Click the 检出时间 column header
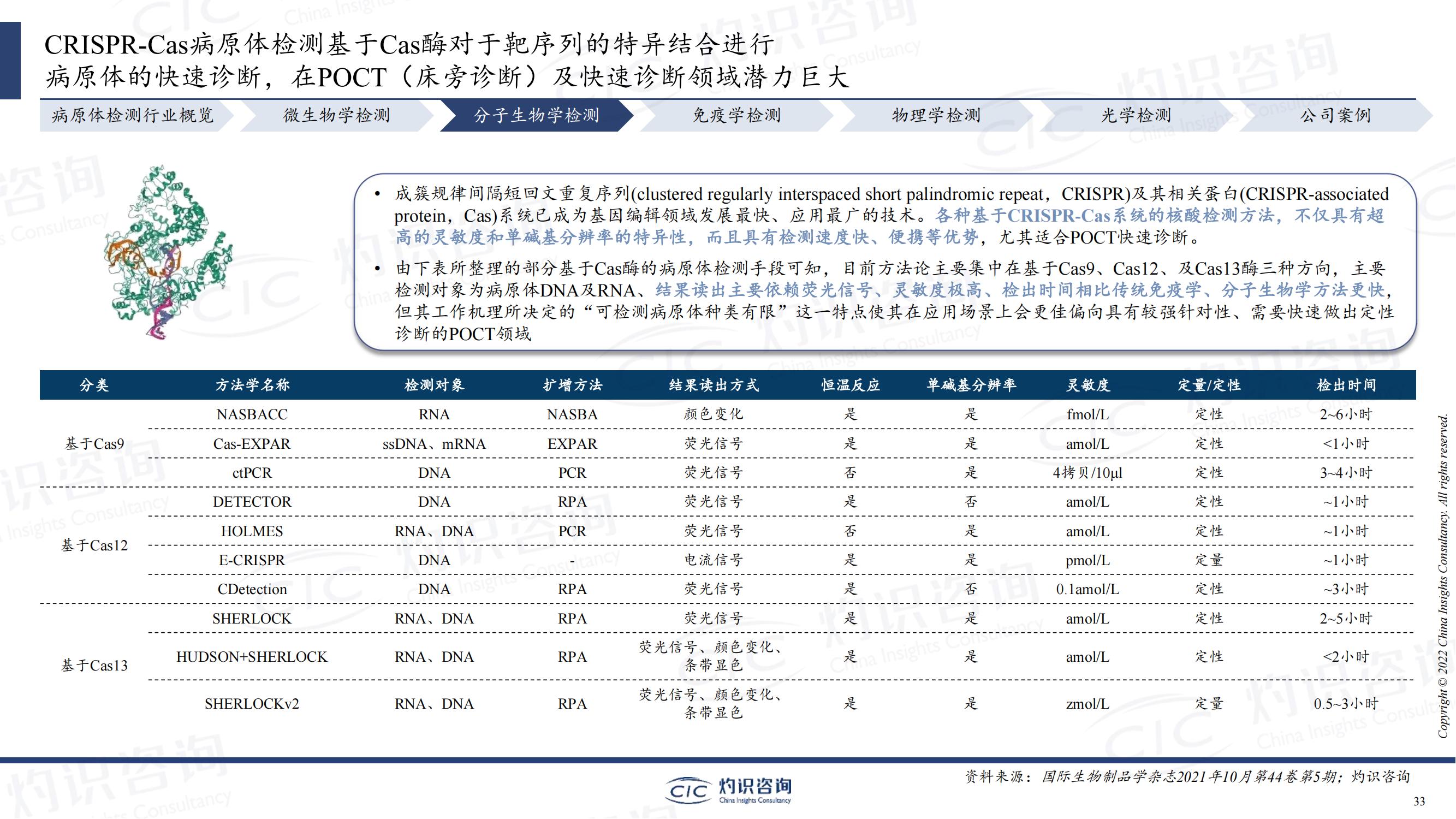This screenshot has width=1456, height=819. [1346, 385]
